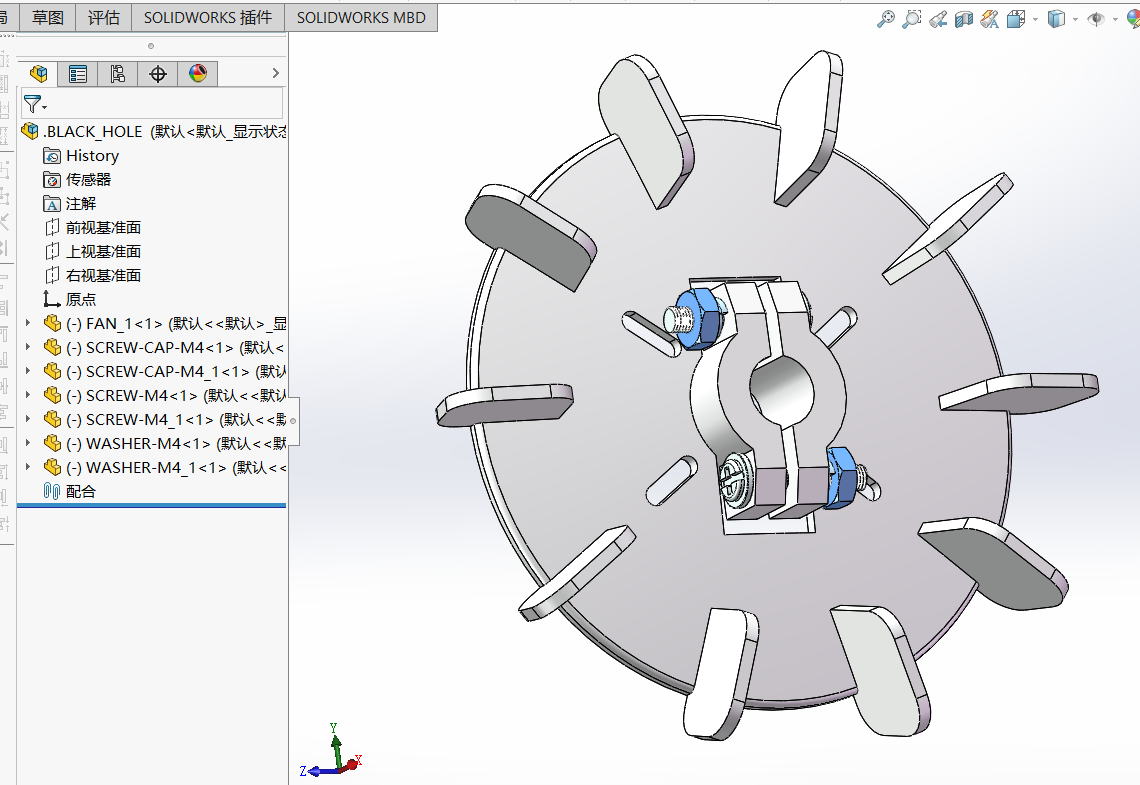
Task: Expand the SCREW-M4<1> component
Action: 28,395
